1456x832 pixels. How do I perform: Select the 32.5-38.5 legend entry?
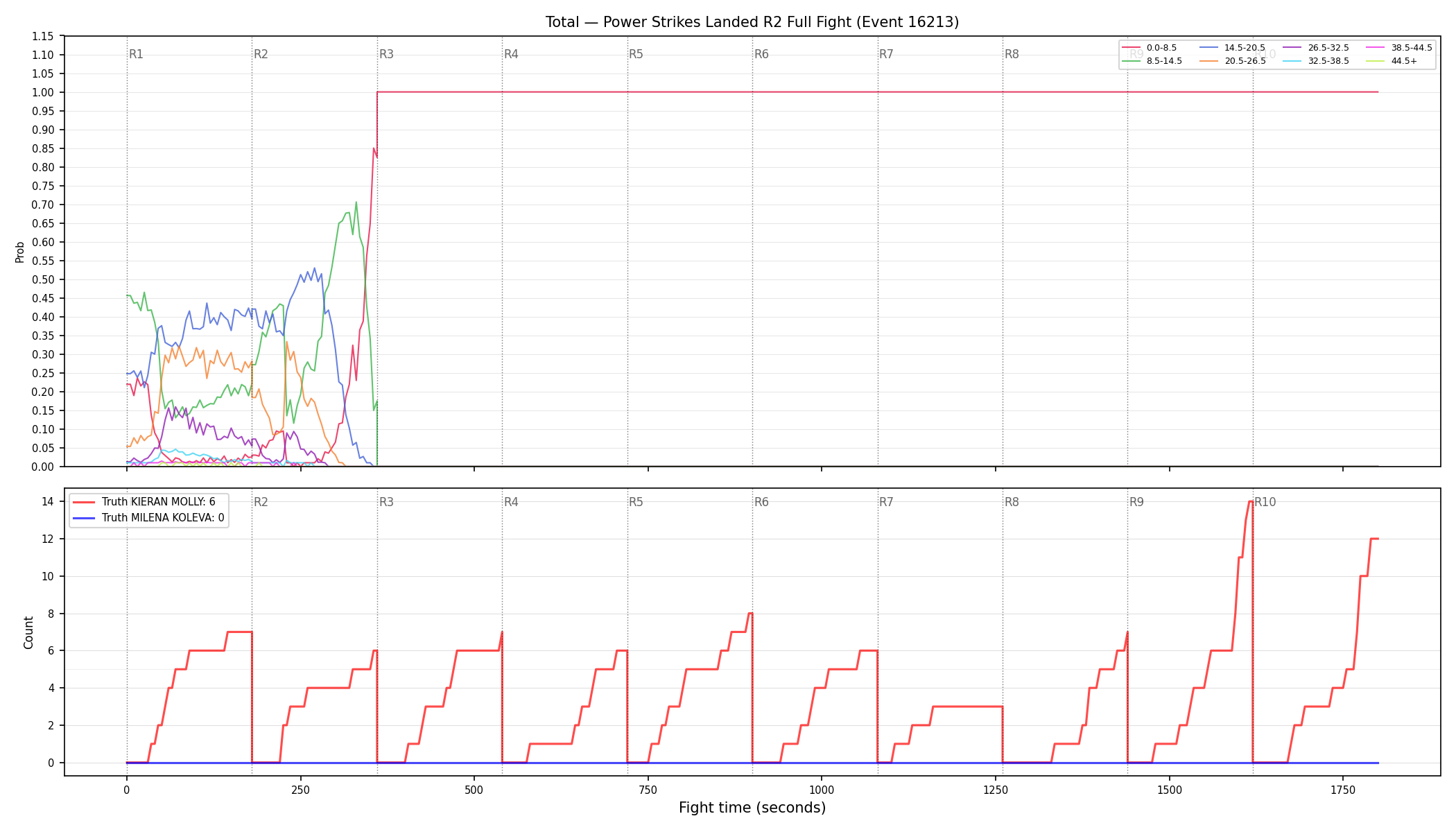point(1316,61)
